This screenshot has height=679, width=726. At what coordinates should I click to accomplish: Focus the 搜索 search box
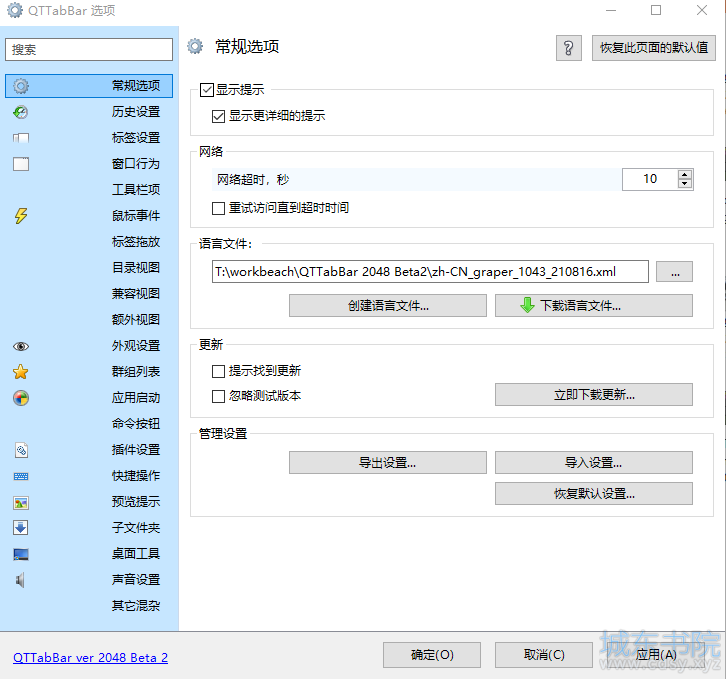point(89,50)
